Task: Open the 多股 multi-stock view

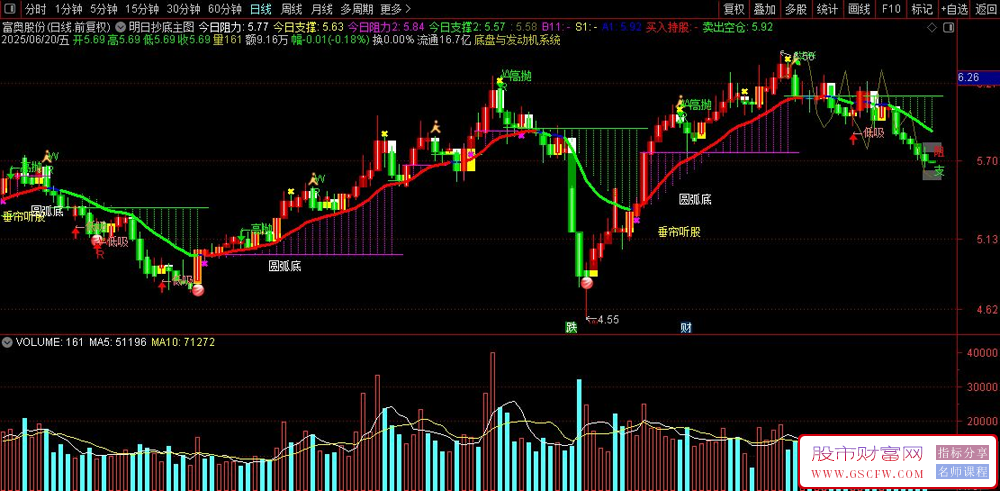Action: point(796,9)
